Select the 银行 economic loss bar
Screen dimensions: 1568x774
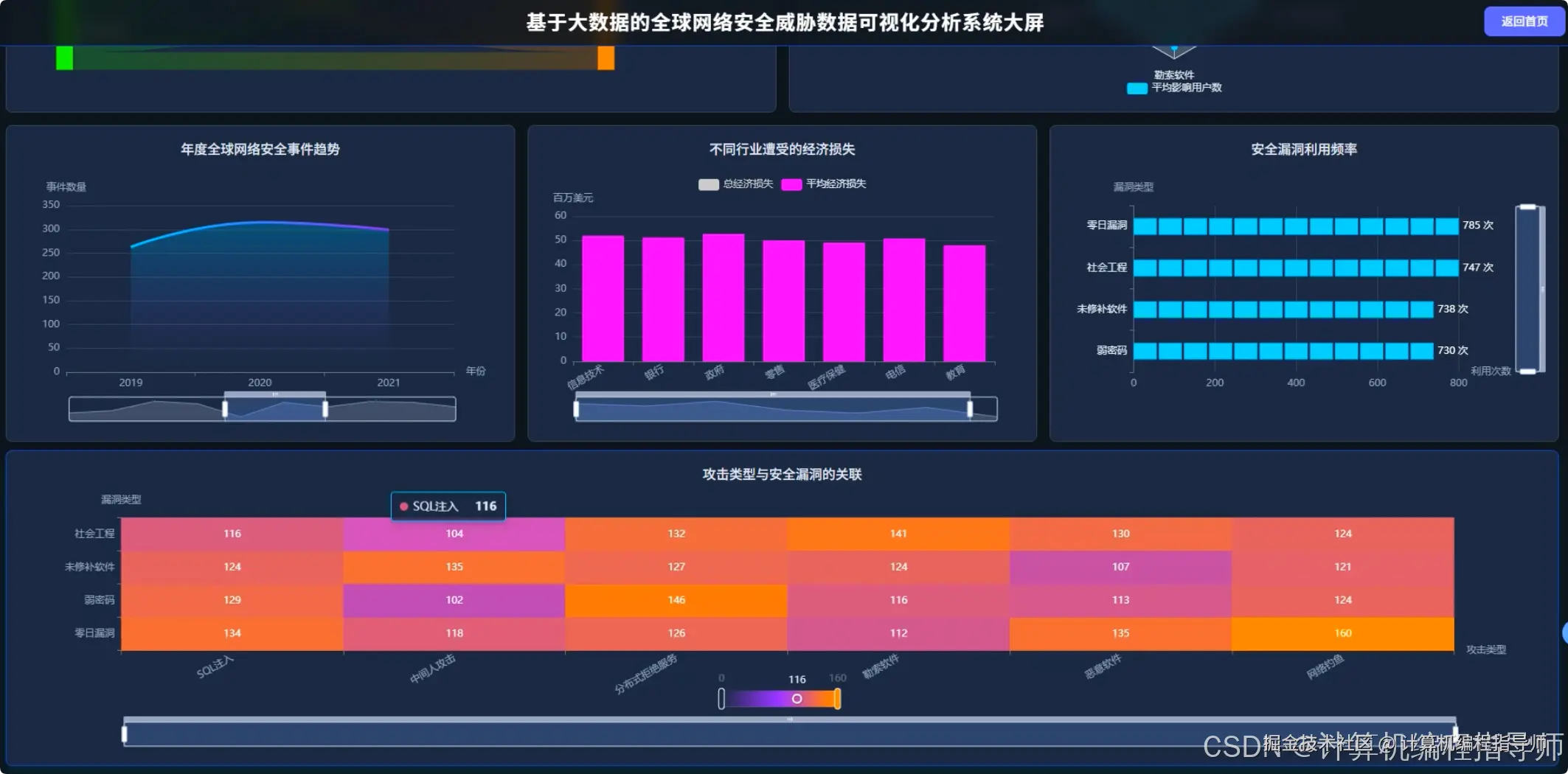coord(662,299)
